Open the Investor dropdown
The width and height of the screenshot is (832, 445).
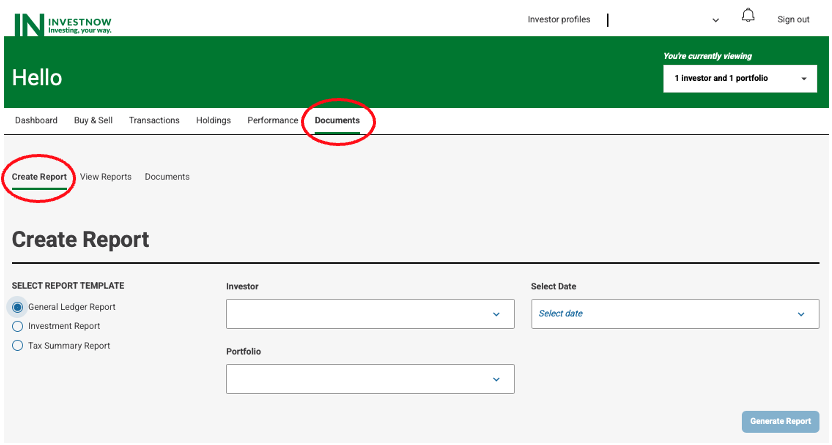click(x=370, y=314)
